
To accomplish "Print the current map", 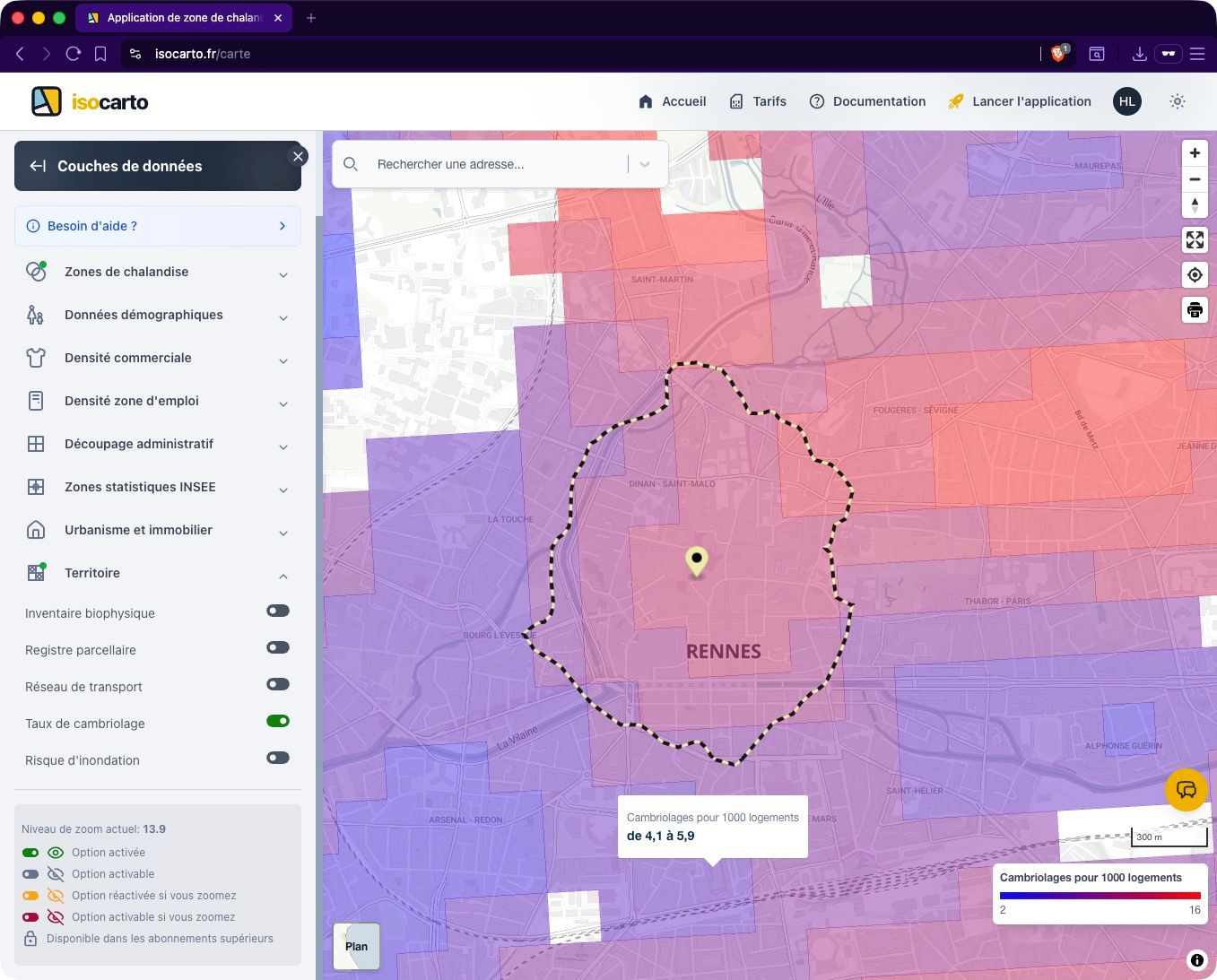I will tap(1195, 310).
